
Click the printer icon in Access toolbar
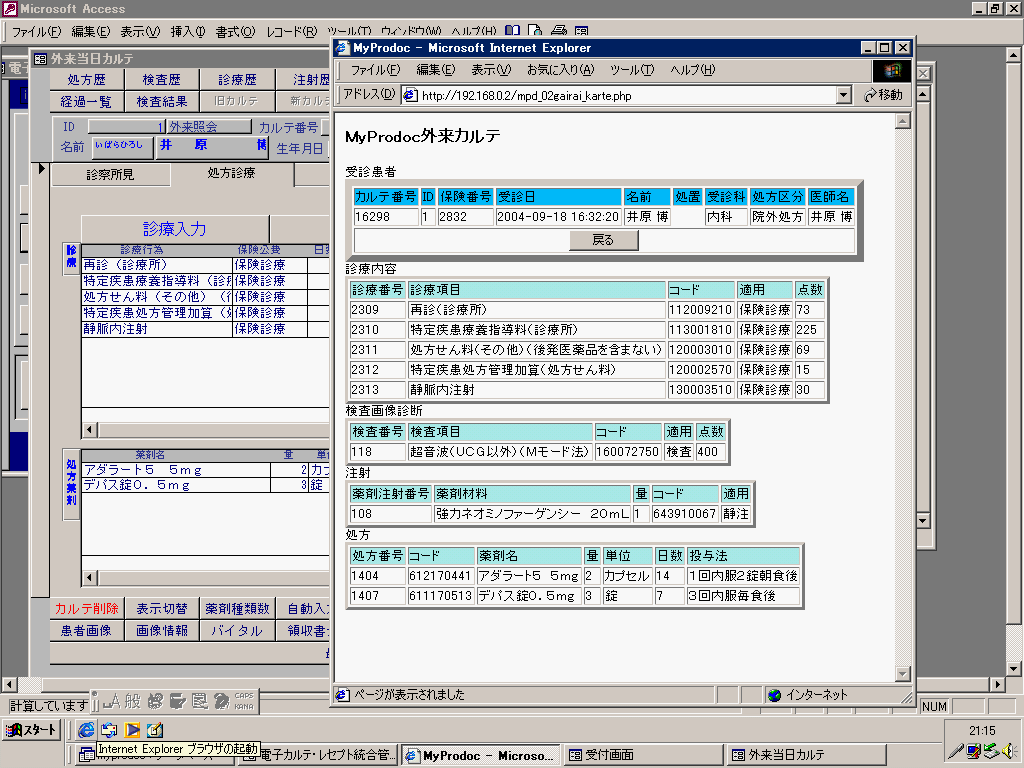[559, 32]
